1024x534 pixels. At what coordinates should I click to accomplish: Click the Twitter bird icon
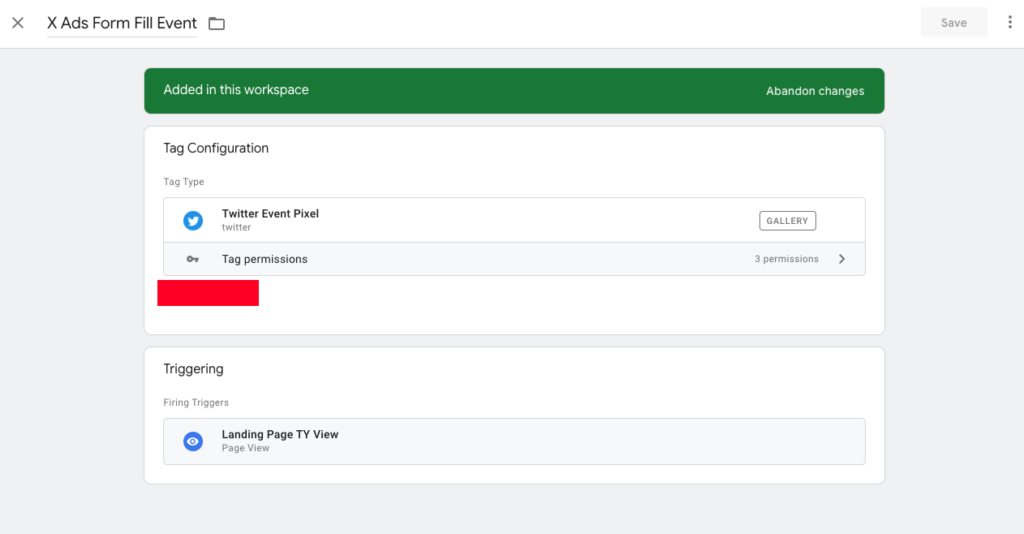pos(193,221)
